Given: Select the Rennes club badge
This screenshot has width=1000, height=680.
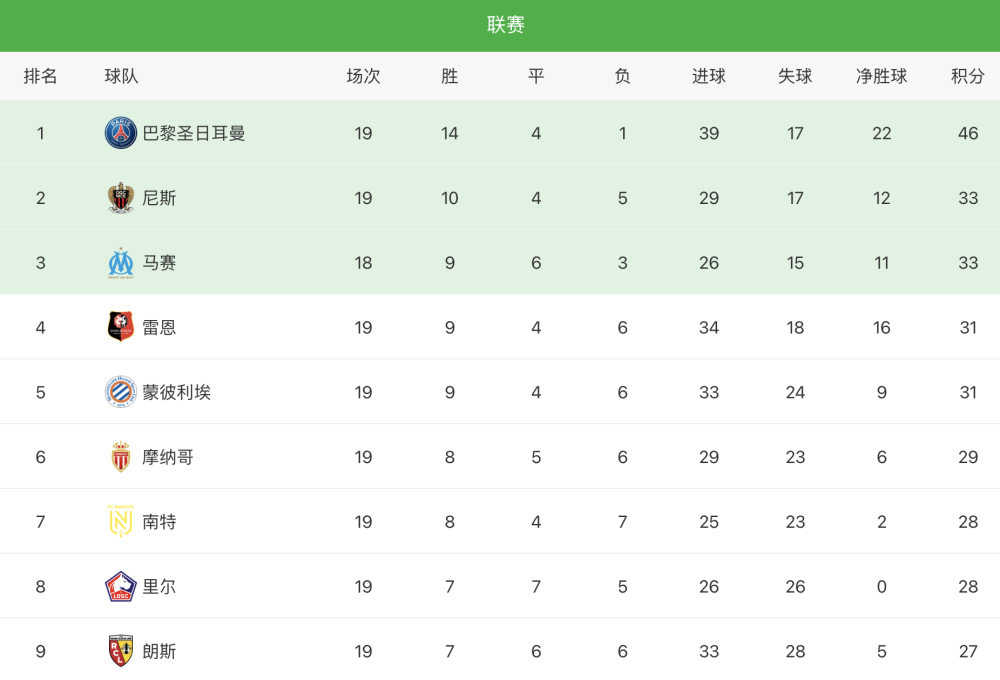Looking at the screenshot, I should (x=121, y=327).
